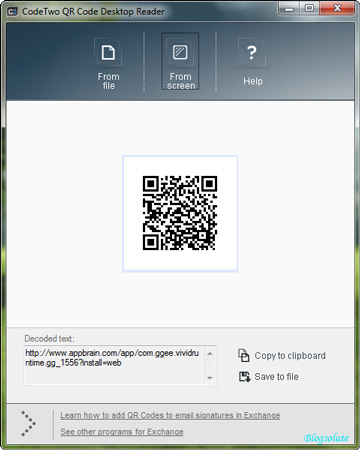The image size is (360, 450).
Task: Click the "CodeTwo QR Code Desktop Reader" window title
Action: point(93,12)
